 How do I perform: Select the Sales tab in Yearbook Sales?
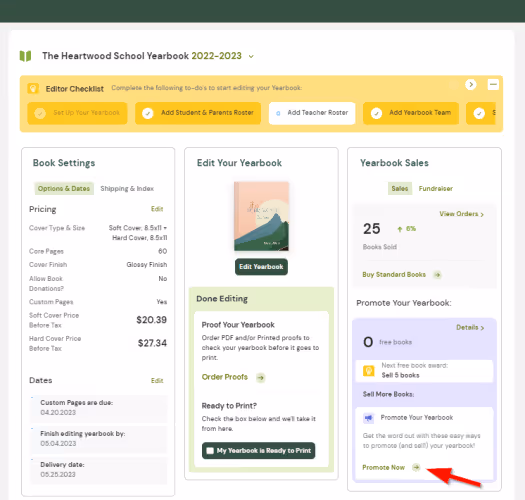[x=400, y=189]
